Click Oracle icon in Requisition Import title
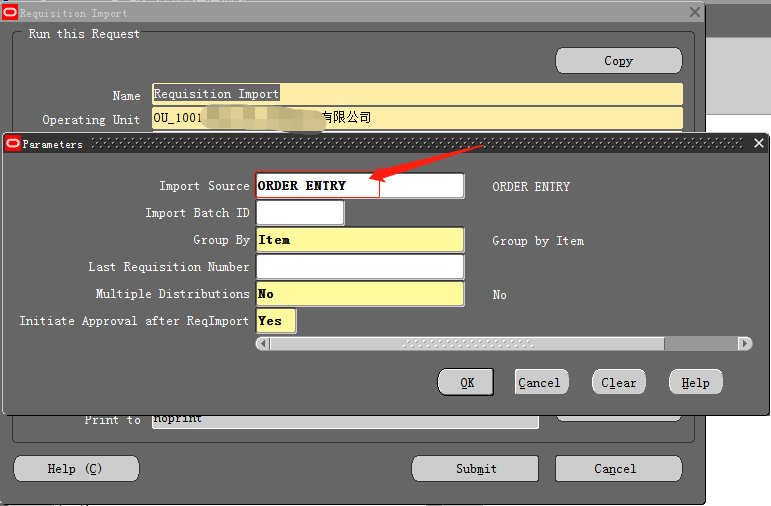The height and width of the screenshot is (506, 771). [10, 13]
